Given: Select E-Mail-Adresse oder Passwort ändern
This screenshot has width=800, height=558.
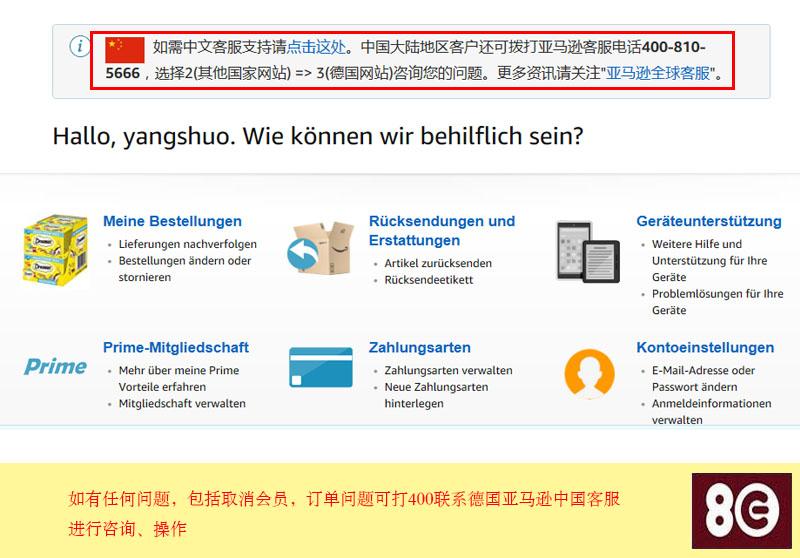Looking at the screenshot, I should (703, 378).
